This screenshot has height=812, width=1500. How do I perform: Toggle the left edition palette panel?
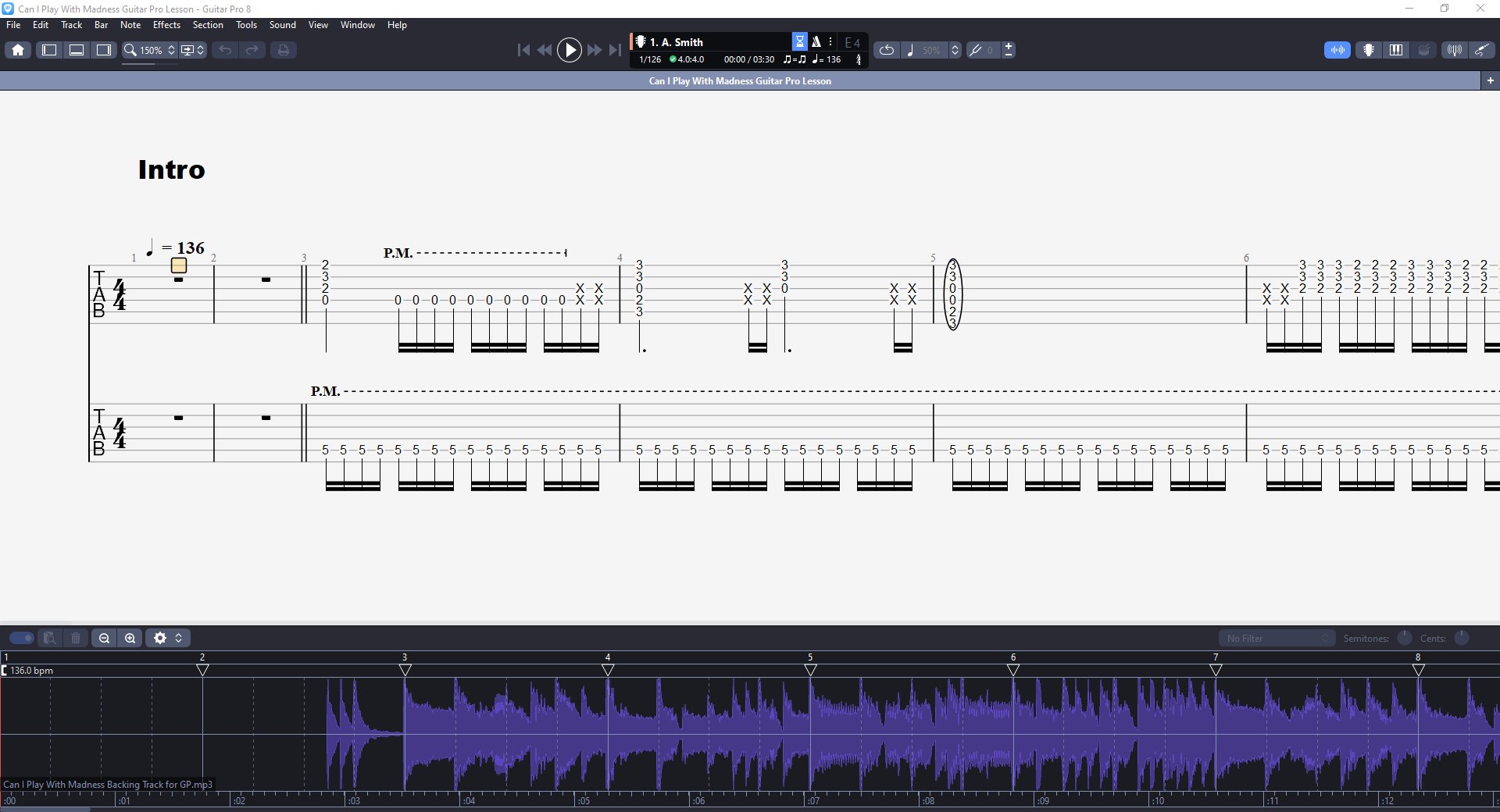(49, 50)
